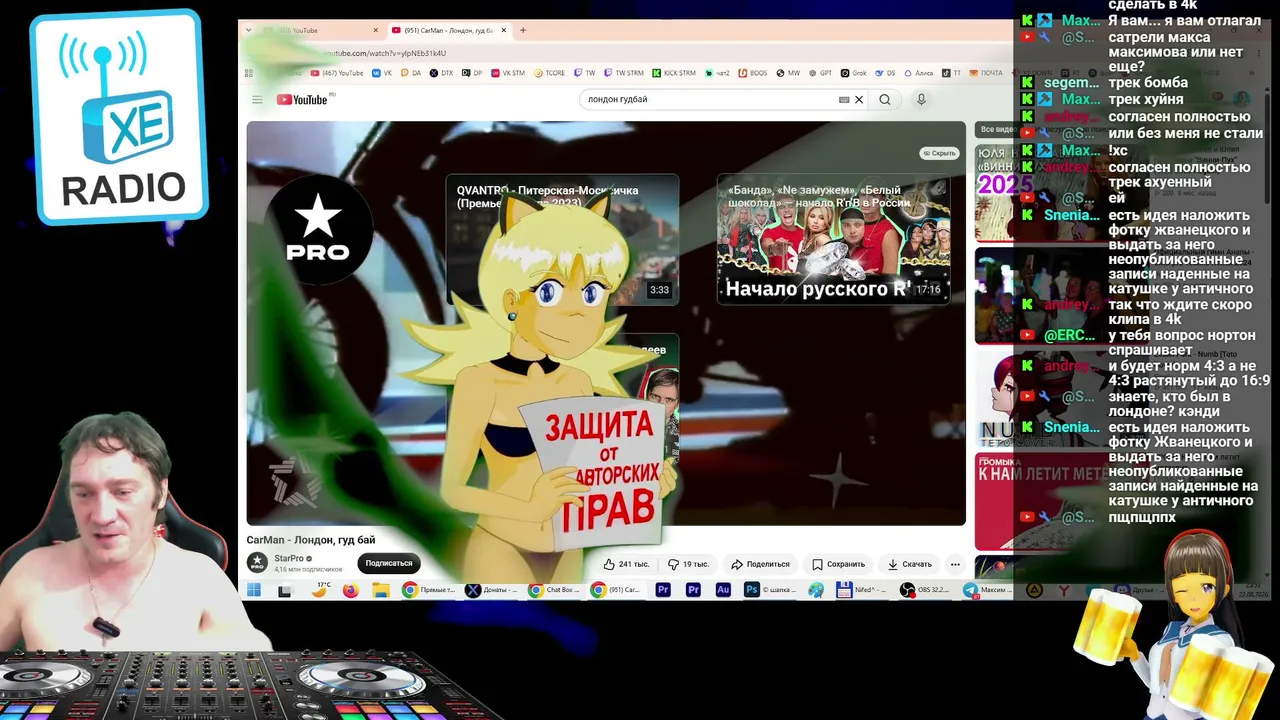Screen dimensions: 1280x720
Task: Open the 'TW STRM' bookmark
Action: [x=623, y=73]
